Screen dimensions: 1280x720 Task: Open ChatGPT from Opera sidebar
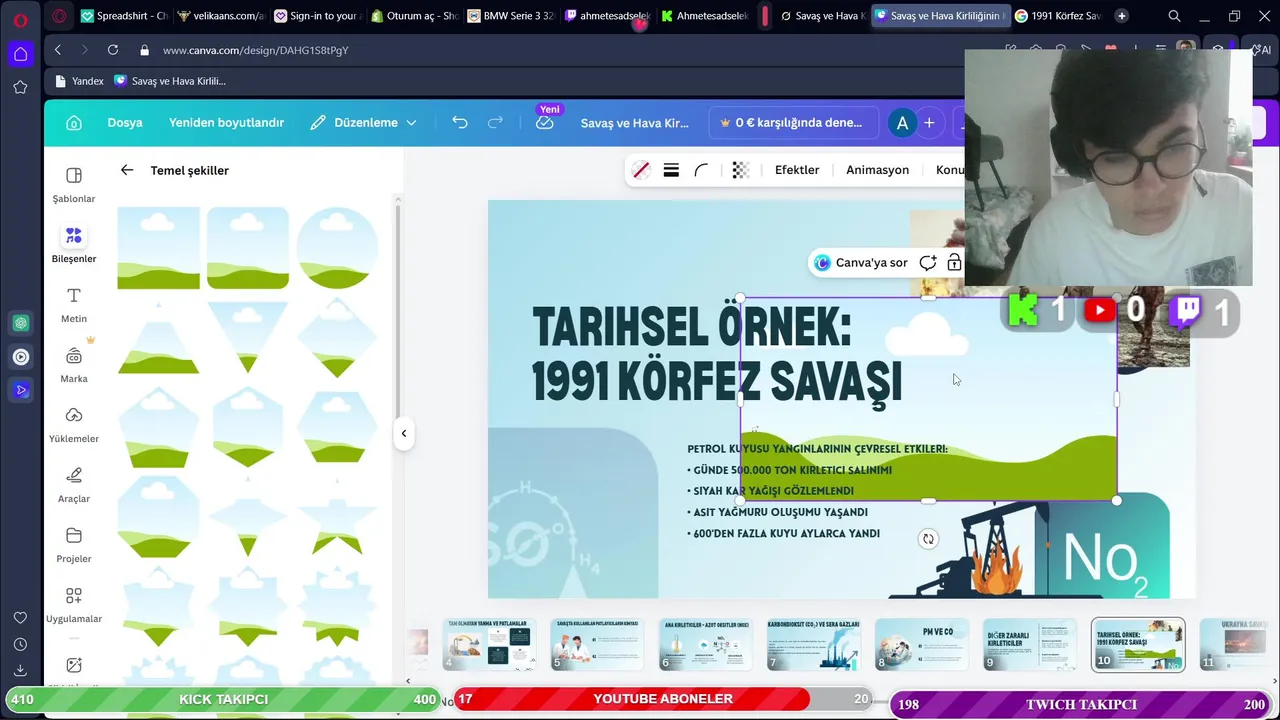pos(20,323)
